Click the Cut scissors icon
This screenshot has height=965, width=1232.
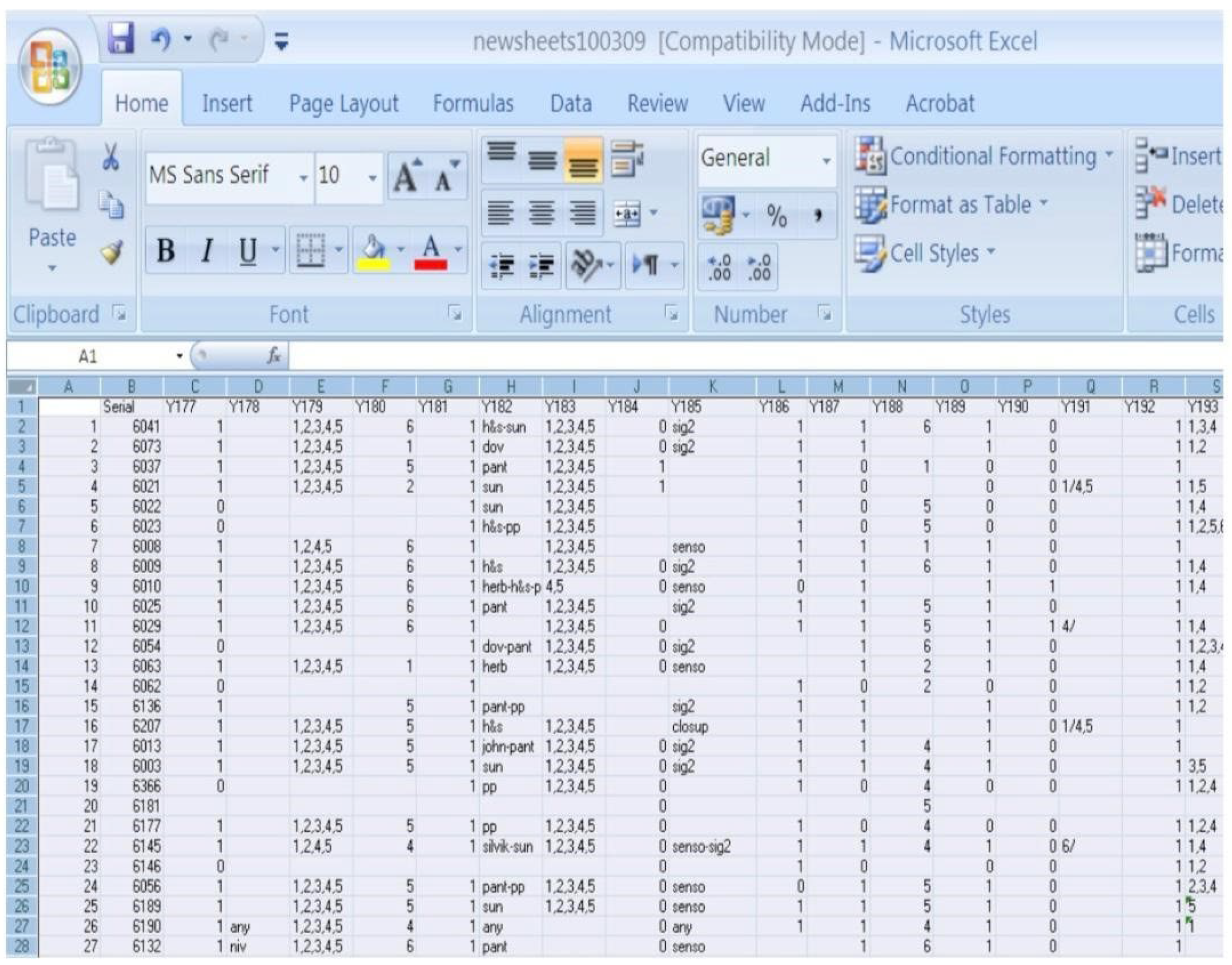pyautogui.click(x=111, y=156)
